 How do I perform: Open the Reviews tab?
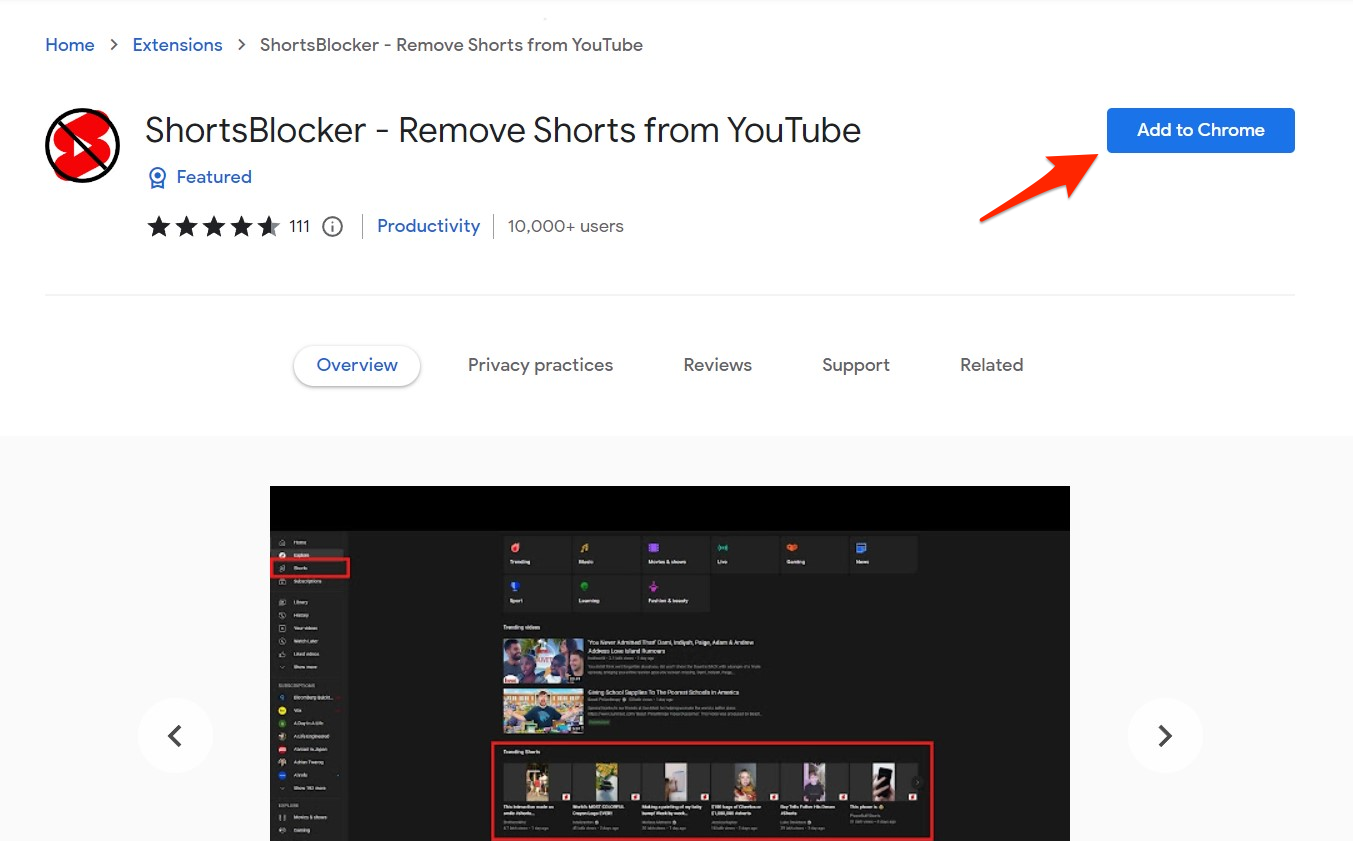point(716,365)
